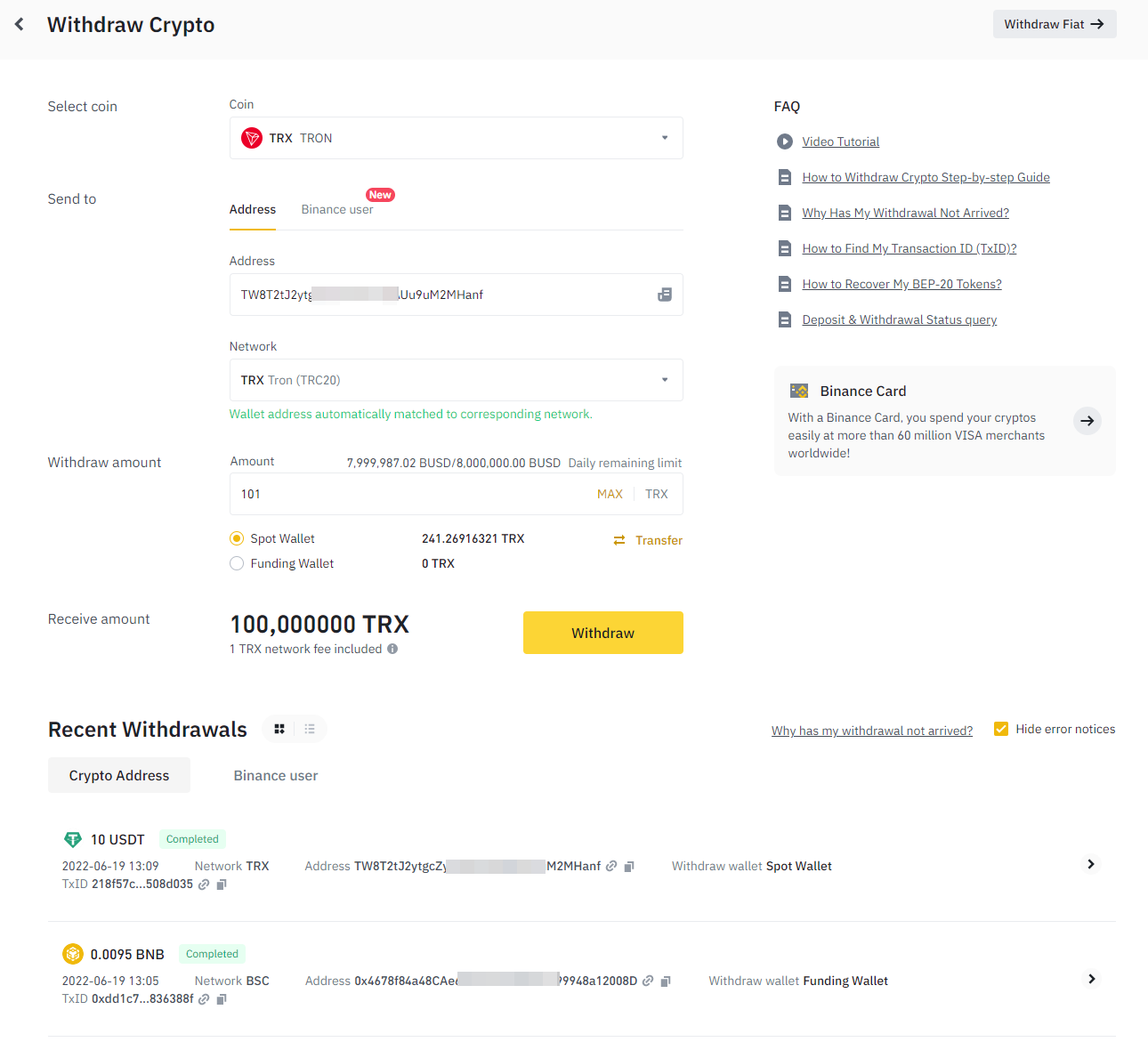Open Binance user tab in Recent Withdrawals
Viewport: 1148px width, 1042px height.
(x=276, y=775)
